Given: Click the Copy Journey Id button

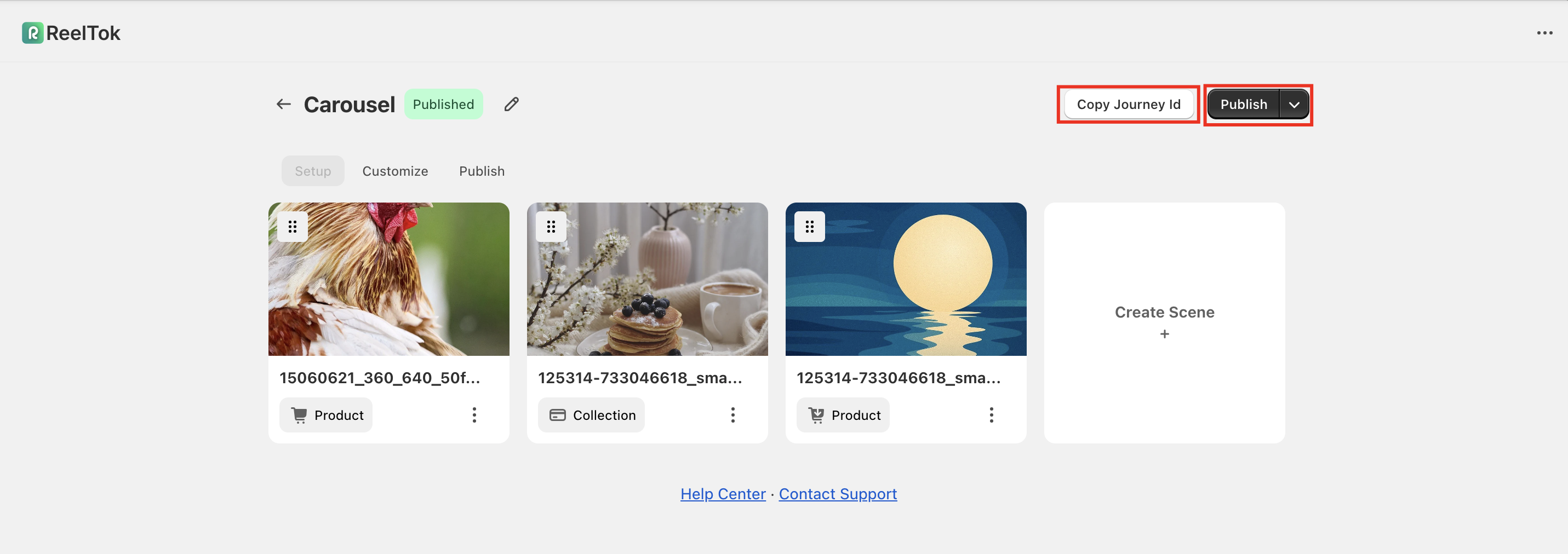Looking at the screenshot, I should pos(1128,105).
